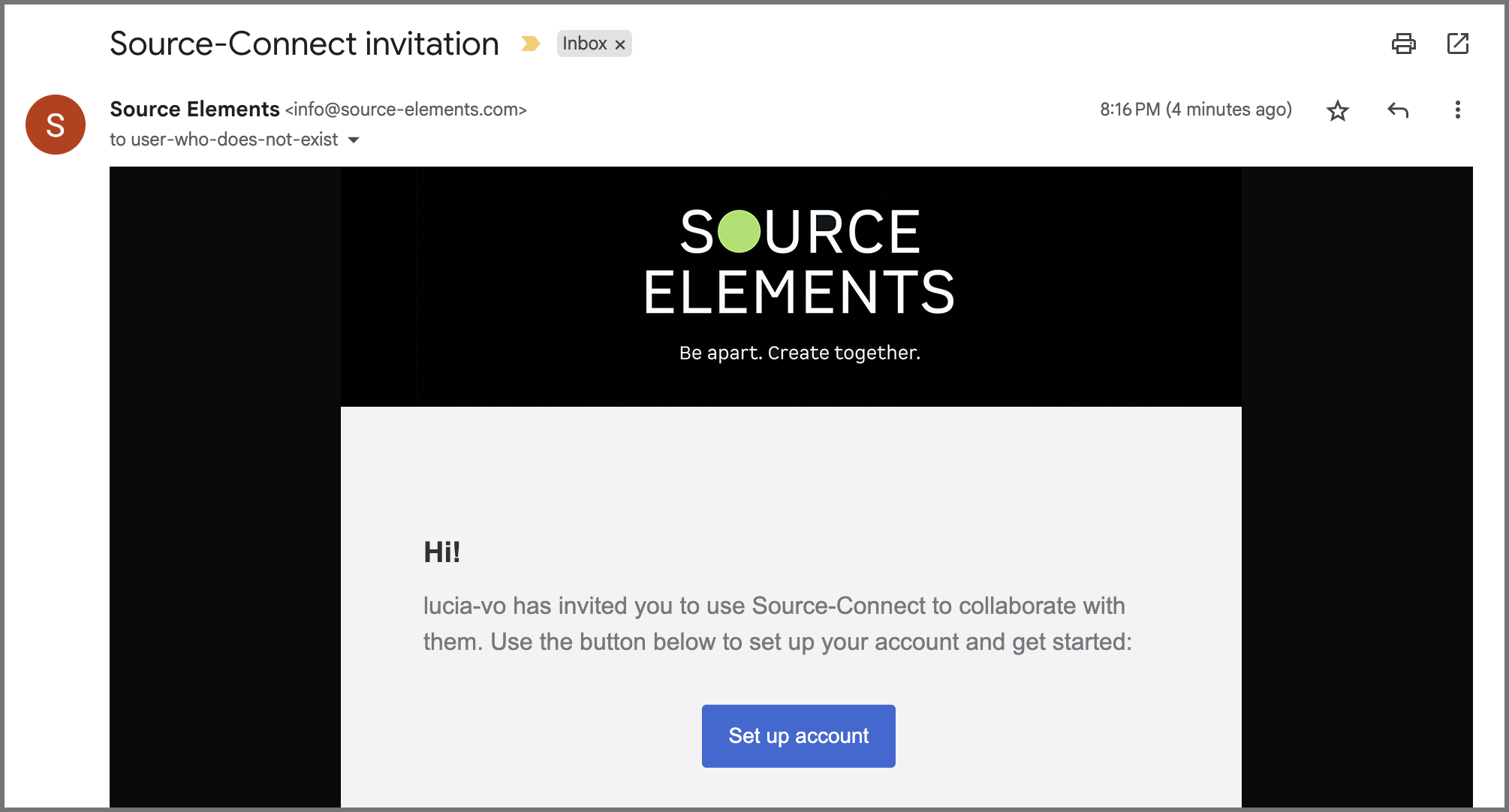Click the 'Hi!' greeting heading
The image size is (1509, 812).
(x=441, y=552)
